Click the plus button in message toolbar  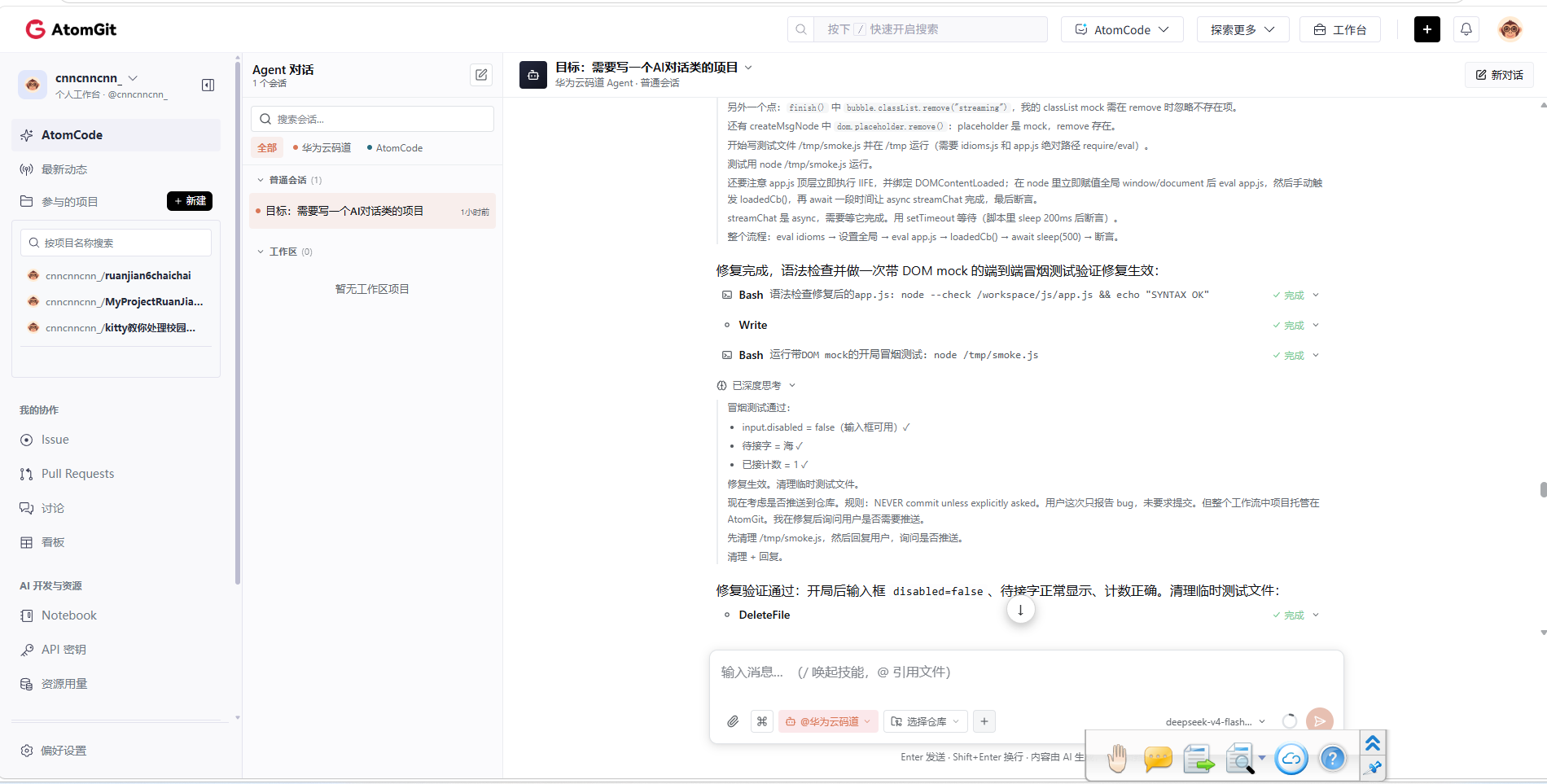984,721
